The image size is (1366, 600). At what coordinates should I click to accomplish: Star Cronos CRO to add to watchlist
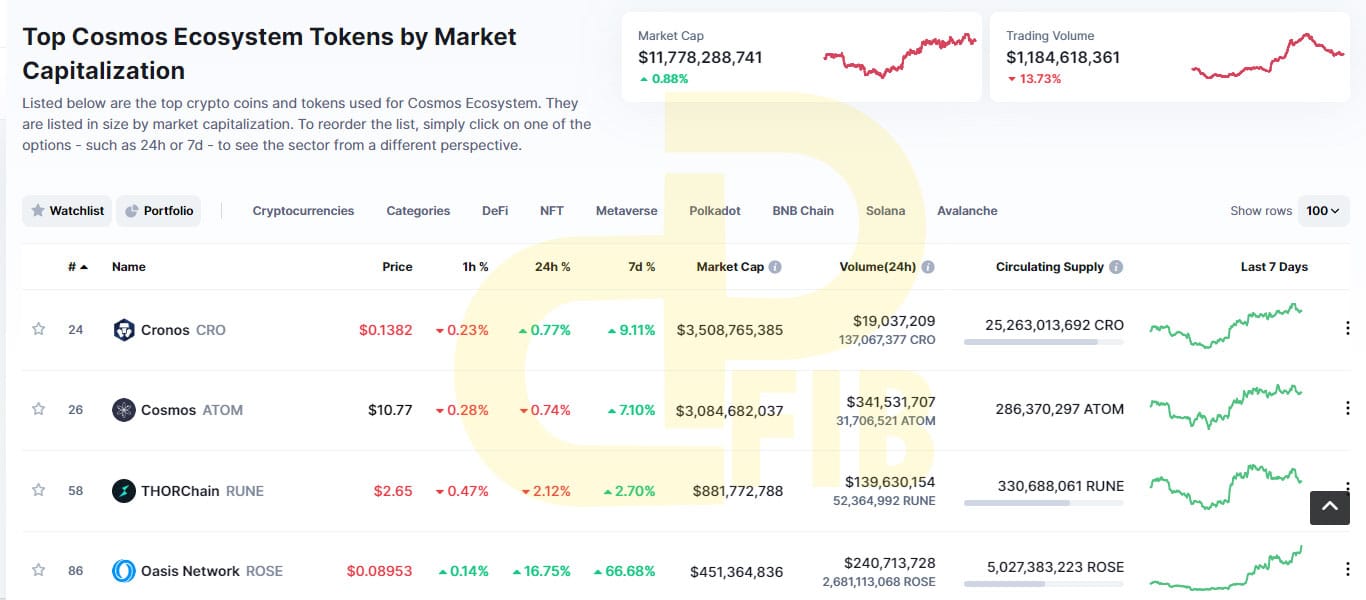click(x=39, y=329)
